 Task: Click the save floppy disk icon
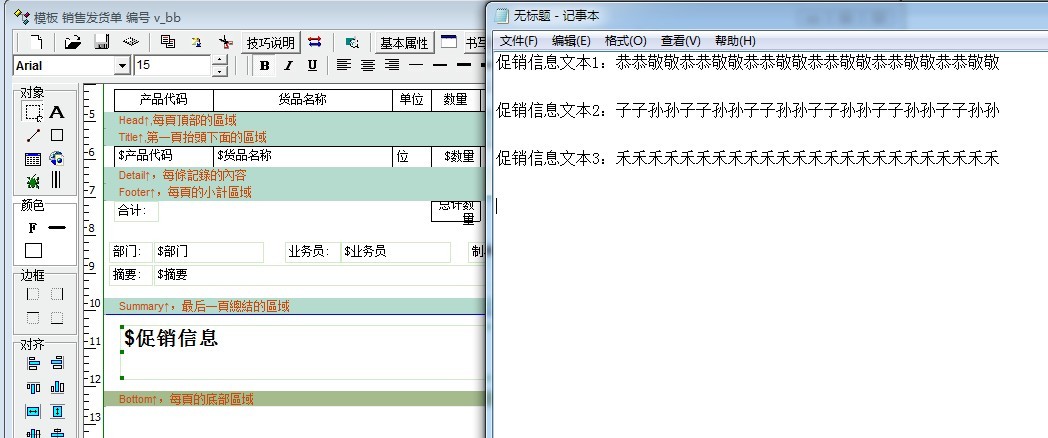coord(100,42)
